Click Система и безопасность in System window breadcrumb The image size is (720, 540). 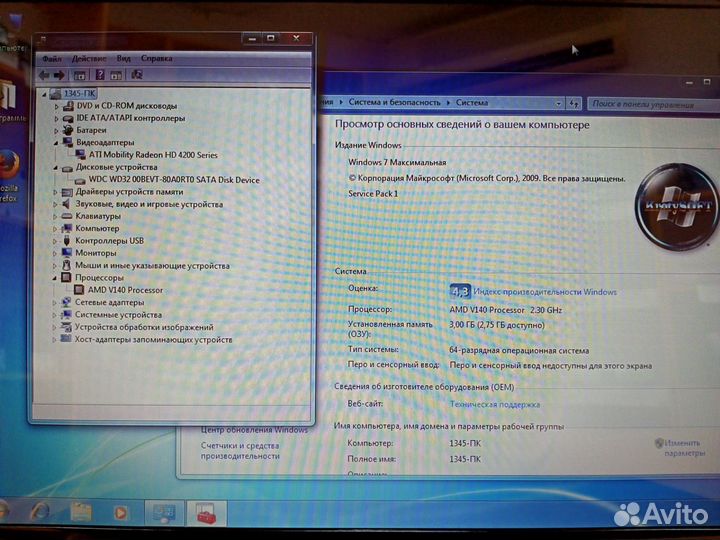tap(394, 102)
